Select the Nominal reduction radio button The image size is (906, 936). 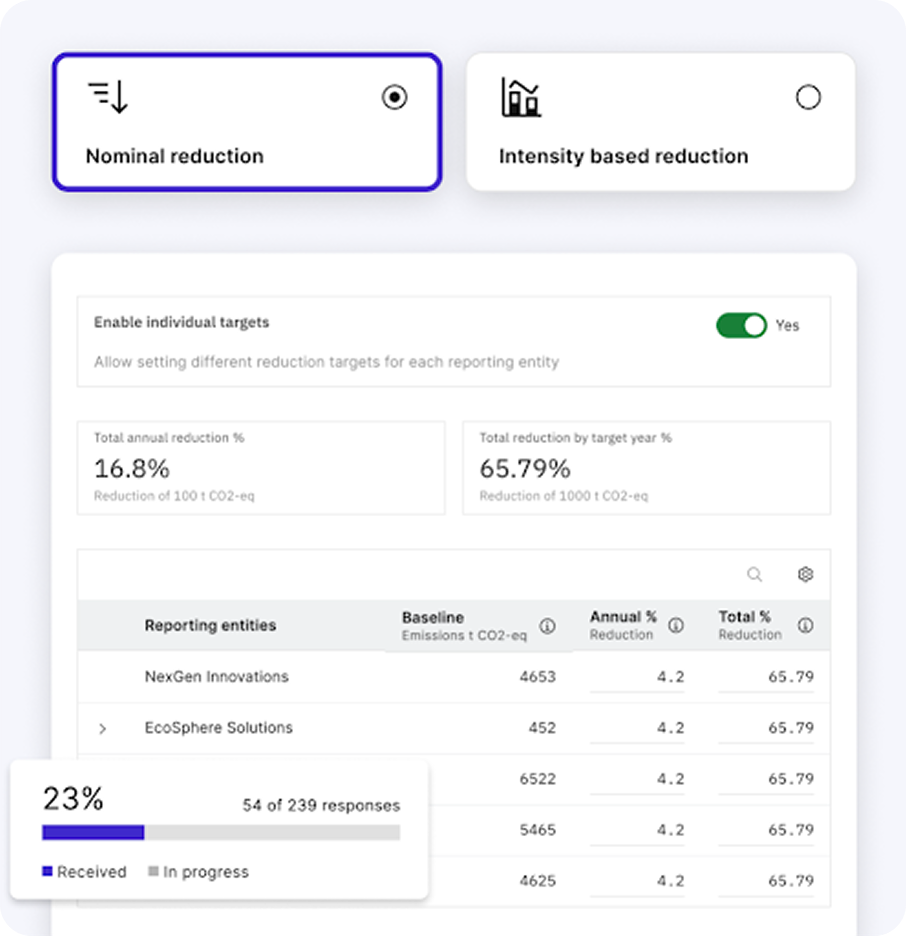coord(395,97)
